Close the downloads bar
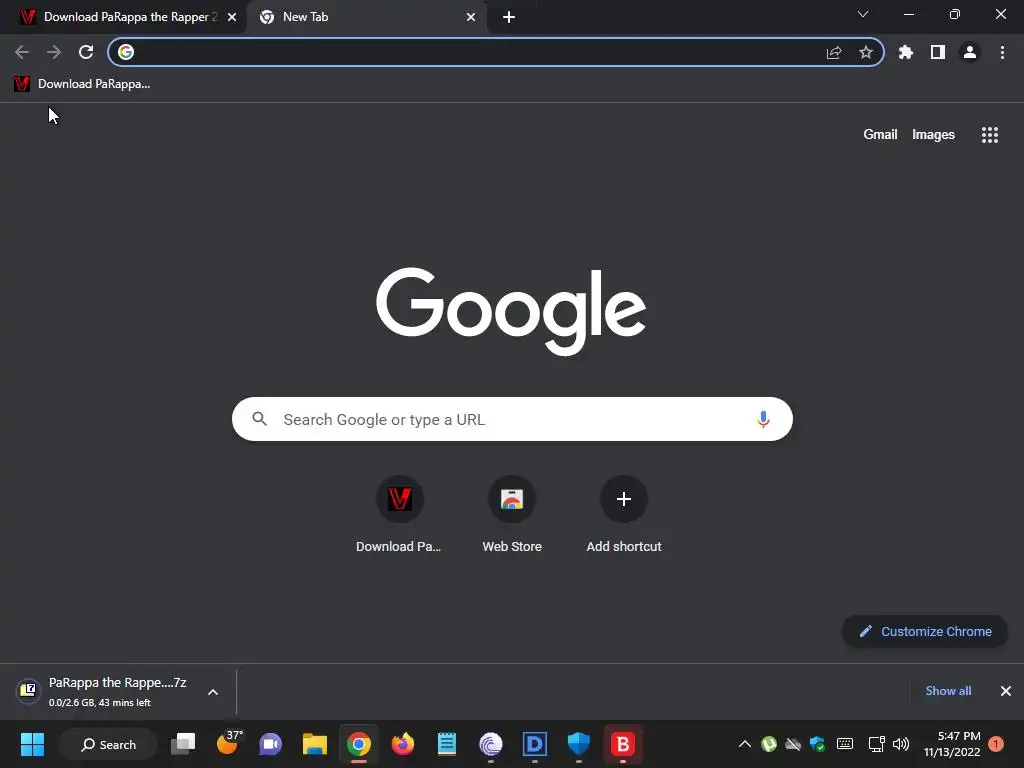The image size is (1024, 768). tap(1006, 691)
